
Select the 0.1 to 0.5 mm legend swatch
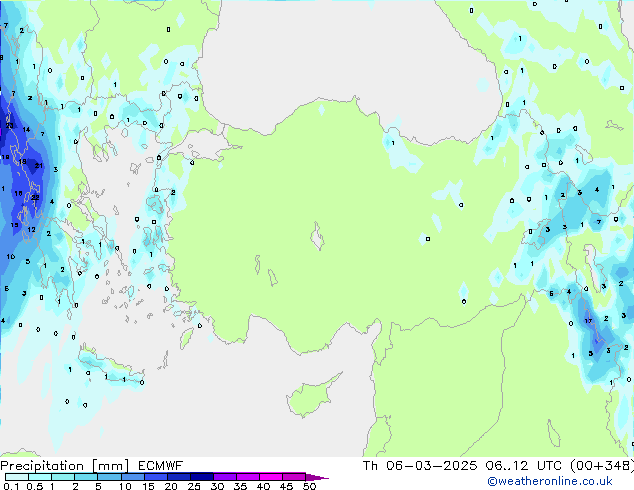tap(17, 477)
